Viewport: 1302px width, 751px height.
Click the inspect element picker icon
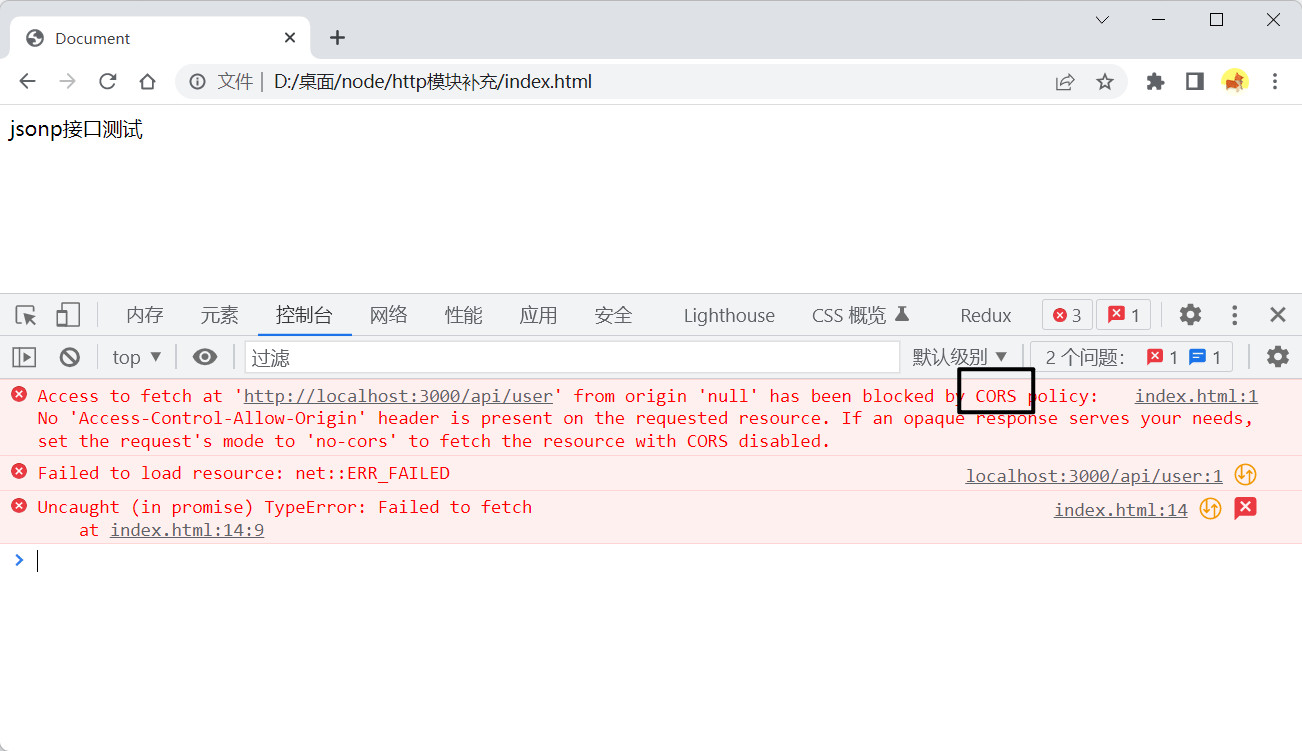(26, 316)
